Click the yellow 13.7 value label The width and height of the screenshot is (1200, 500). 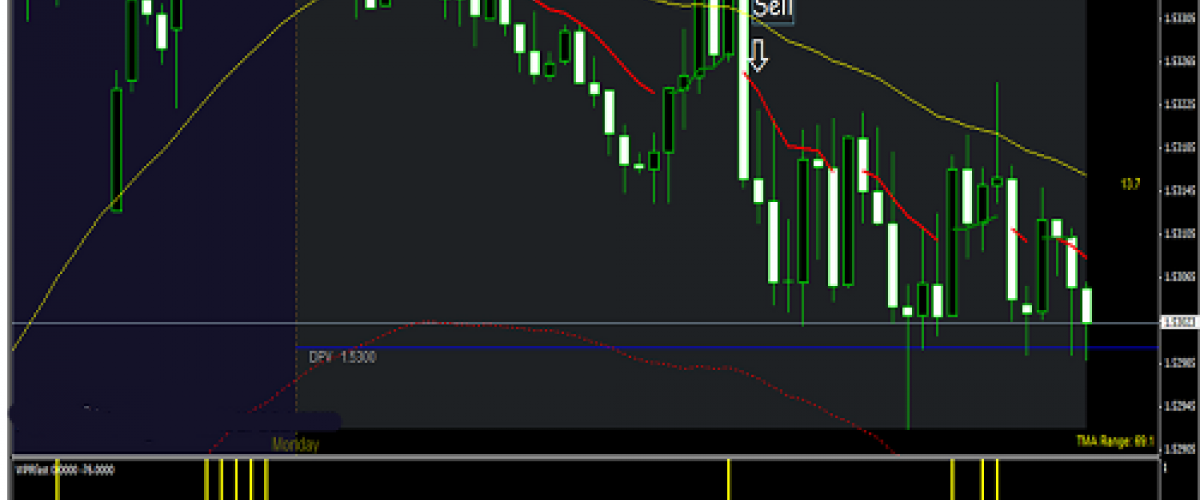click(1128, 184)
